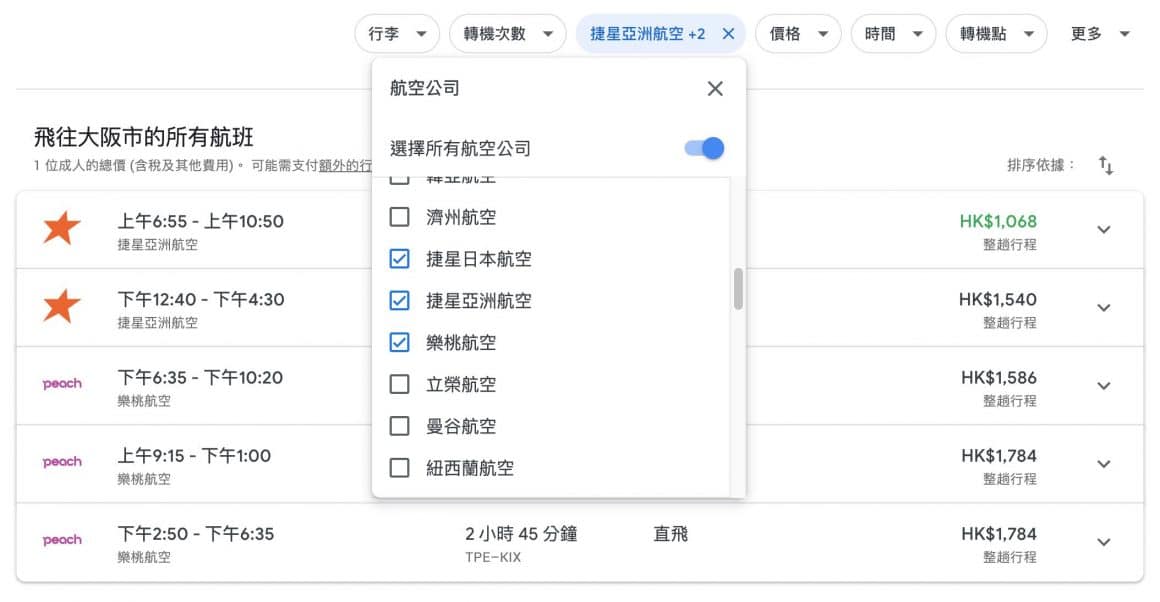Select the 上午6:55 - 上午10:50 flight time
This screenshot has width=1160, height=602.
coord(200,221)
